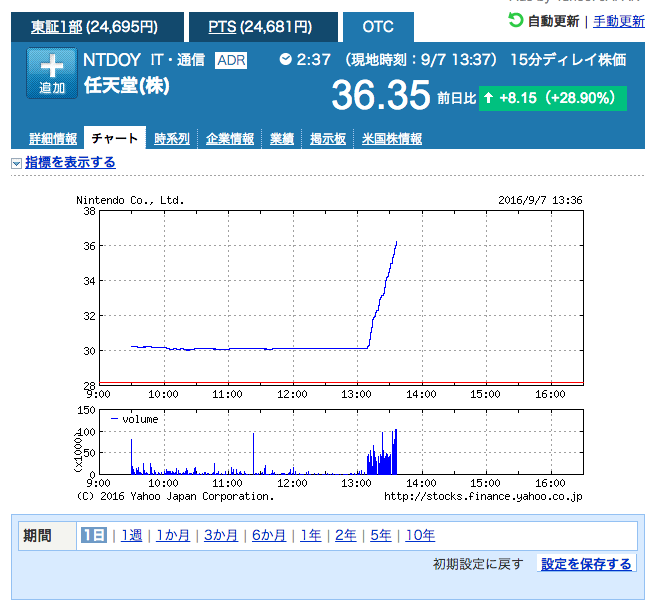This screenshot has width=650, height=604.
Task: Click the 前日比 label
Action: [x=456, y=98]
